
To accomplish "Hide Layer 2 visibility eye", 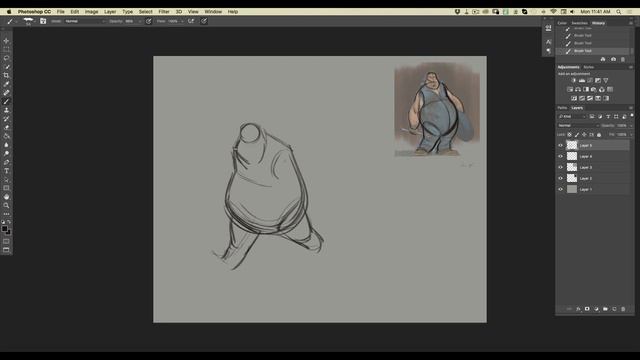I will (x=560, y=178).
